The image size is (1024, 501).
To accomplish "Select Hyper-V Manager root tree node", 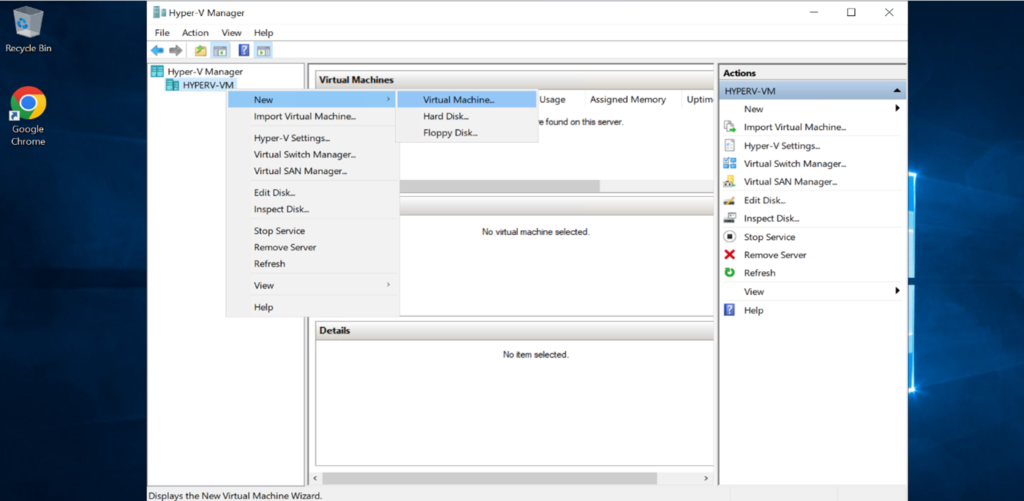I will pyautogui.click(x=205, y=72).
